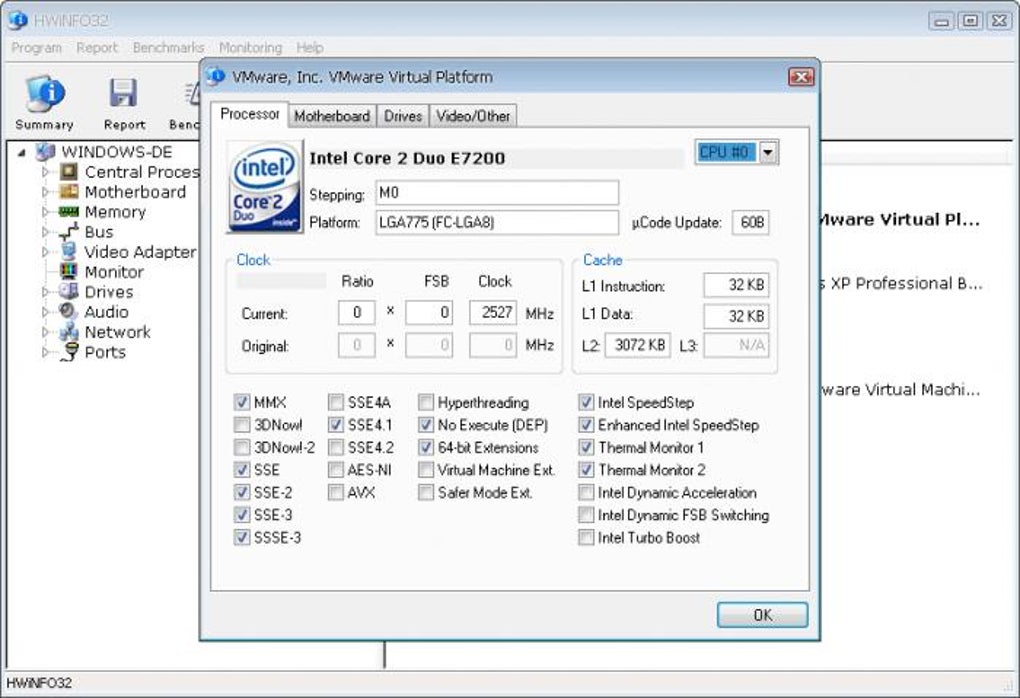Open the Help menu
The width and height of the screenshot is (1020, 698).
[x=310, y=47]
